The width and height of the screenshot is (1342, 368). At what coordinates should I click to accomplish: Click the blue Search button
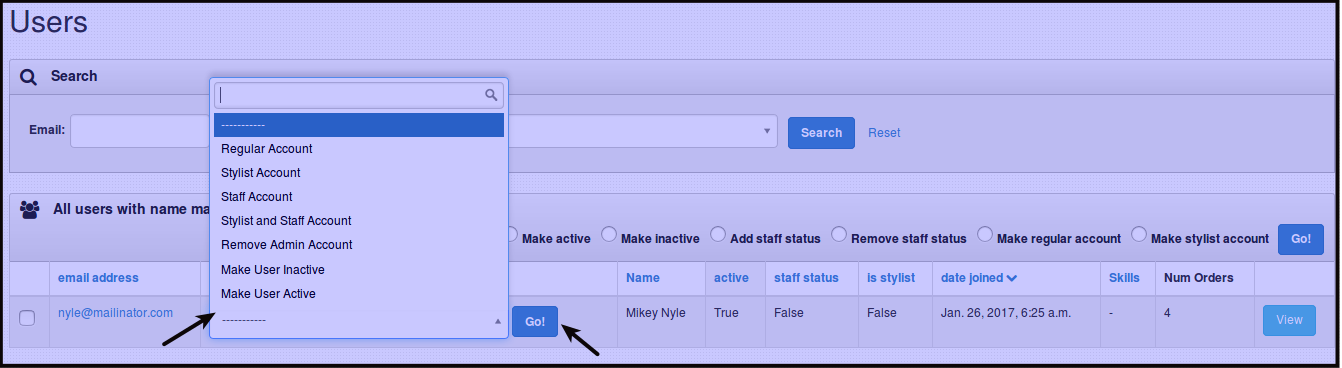(821, 133)
